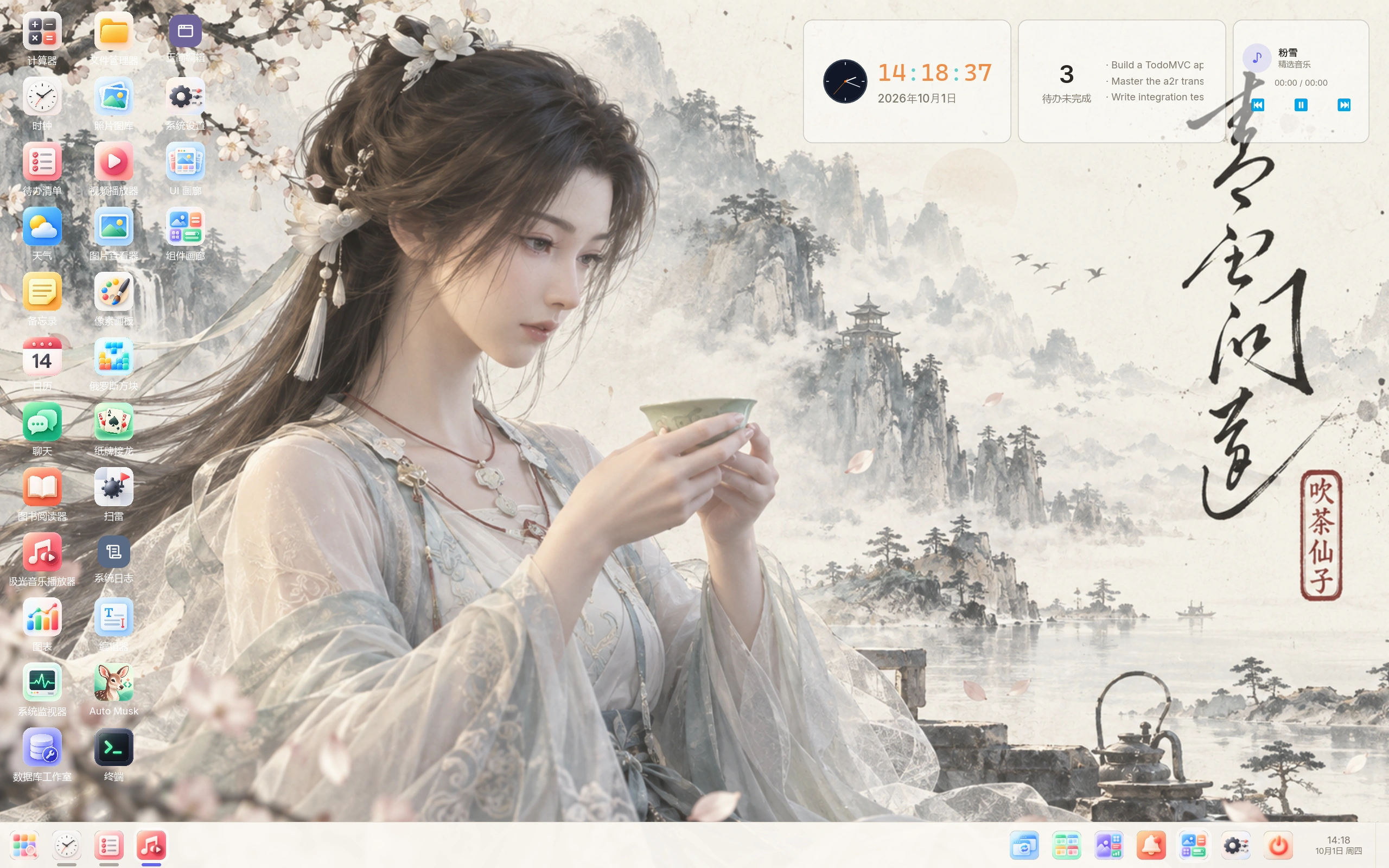
Task: Open the 数据库工作室 database studio
Action: click(42, 748)
